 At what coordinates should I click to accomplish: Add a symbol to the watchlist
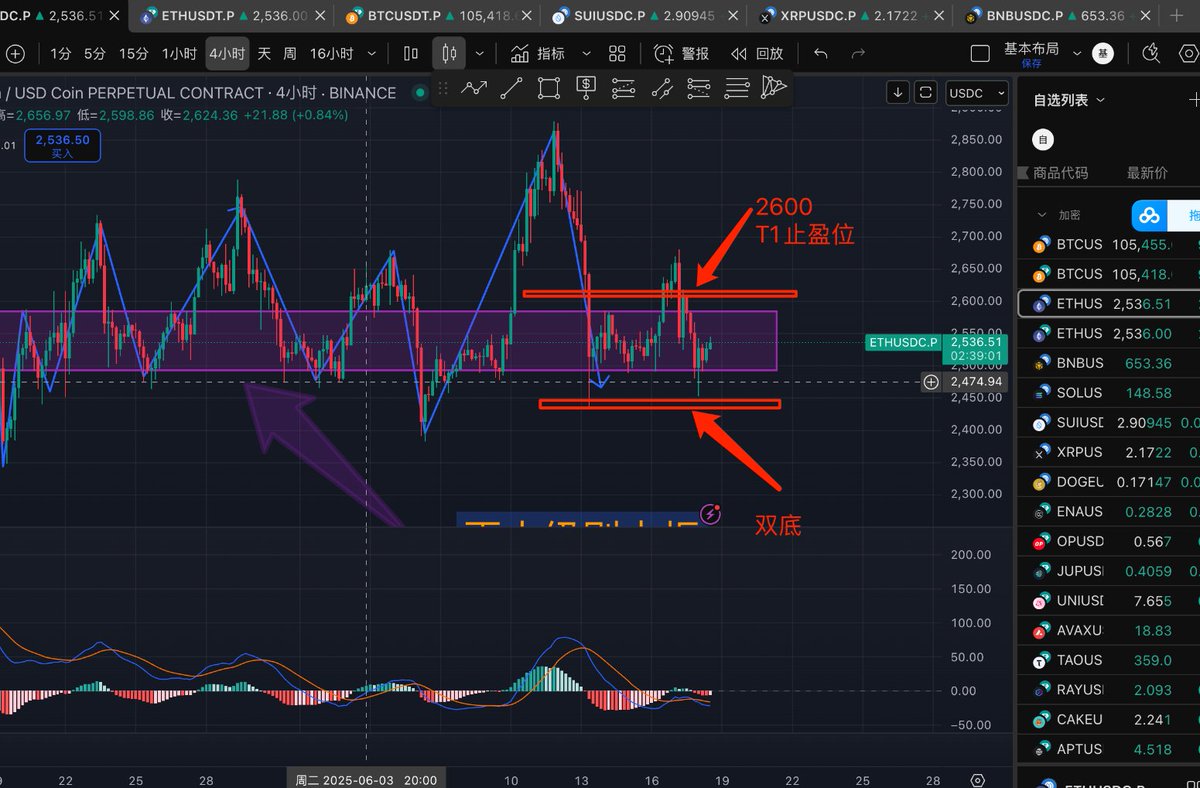[1193, 100]
